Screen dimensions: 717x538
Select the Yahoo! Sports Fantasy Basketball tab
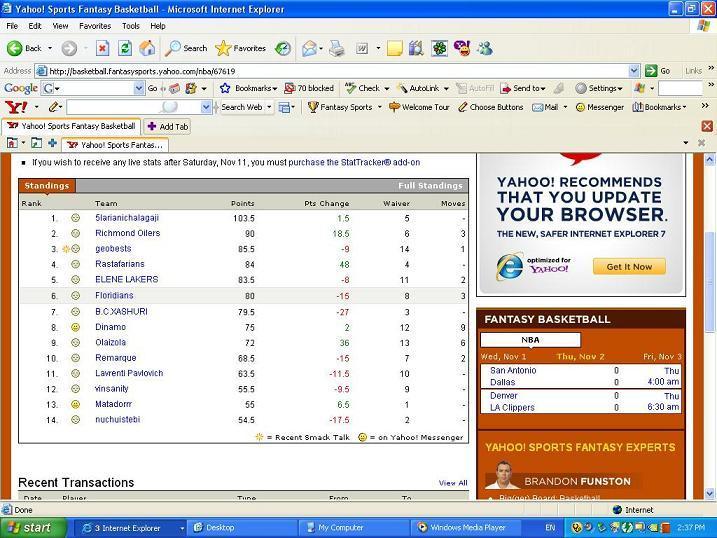pos(71,126)
